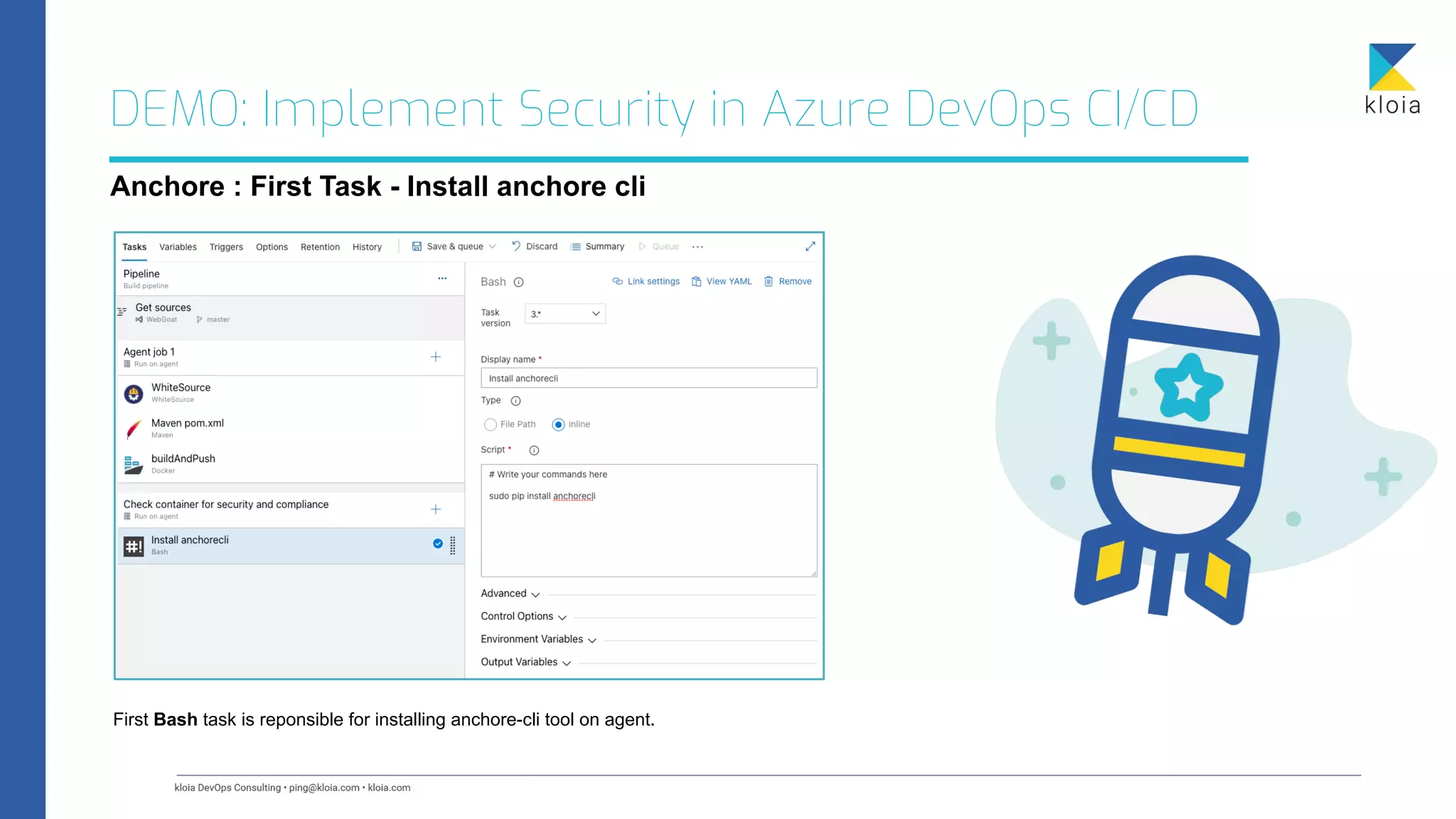Click the Link settings chain icon

tap(618, 282)
